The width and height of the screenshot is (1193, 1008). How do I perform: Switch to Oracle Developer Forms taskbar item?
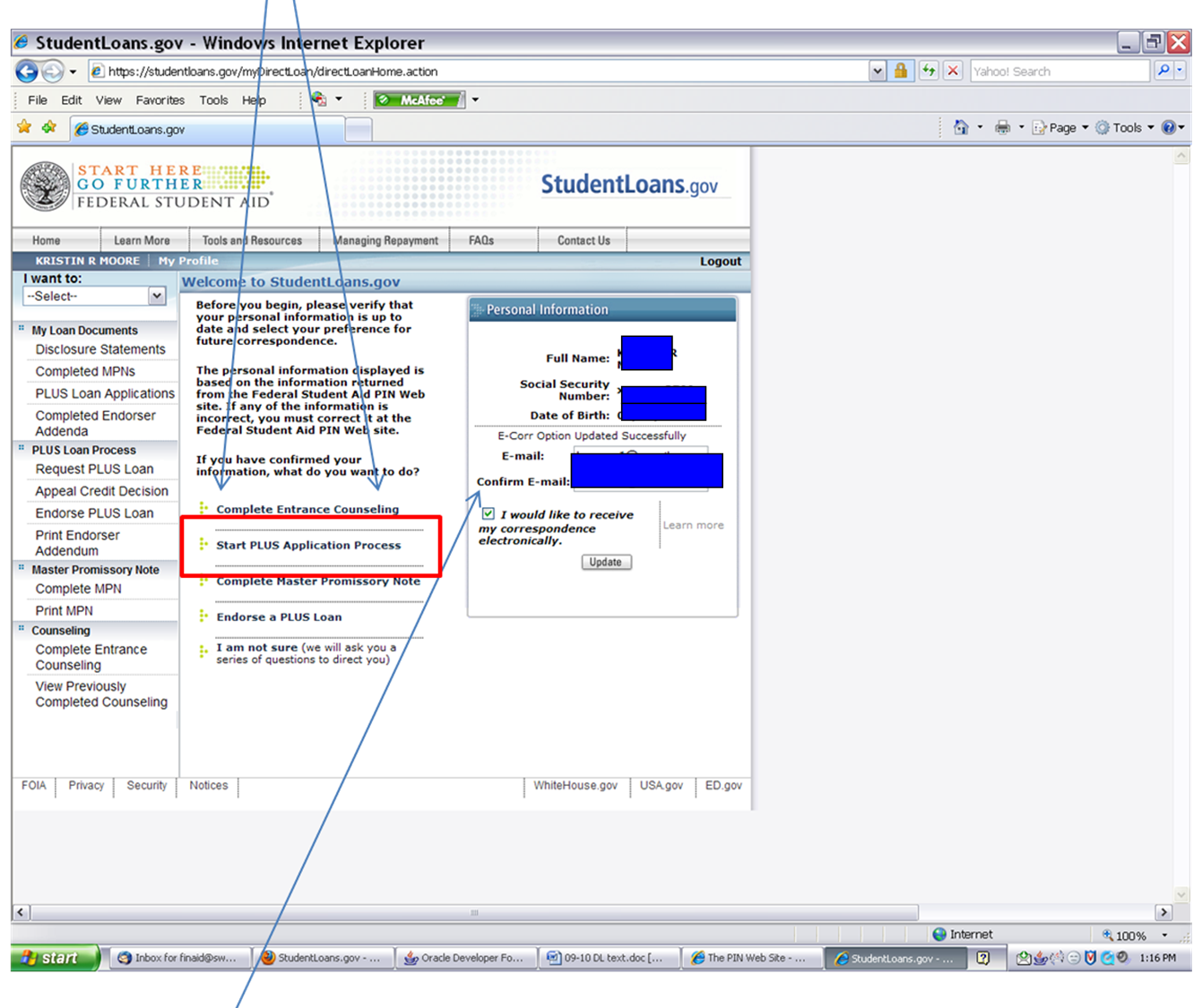[x=465, y=958]
